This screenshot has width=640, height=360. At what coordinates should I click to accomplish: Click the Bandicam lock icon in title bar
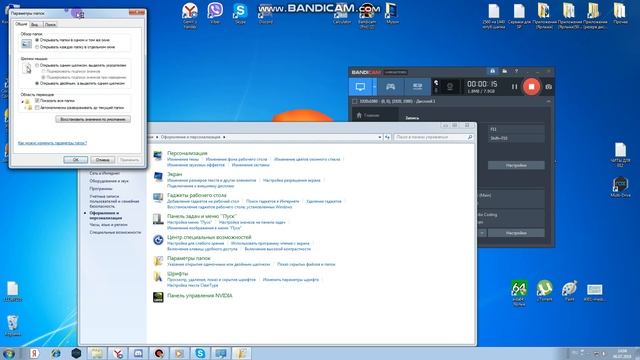point(492,71)
